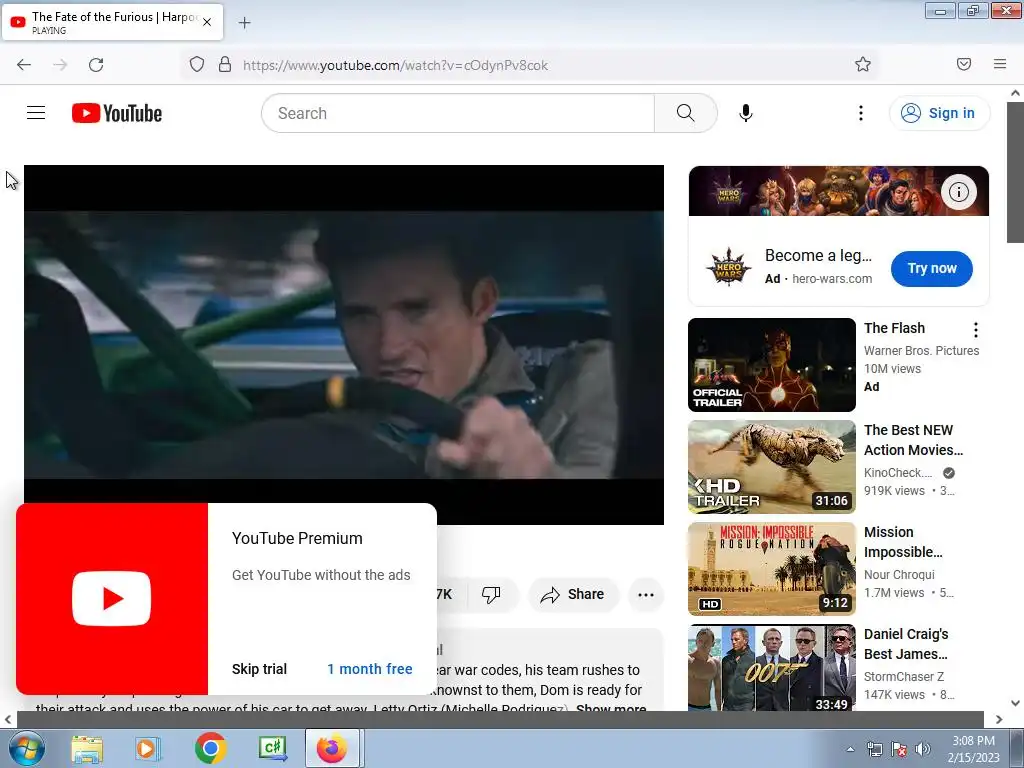Go back with browser back arrow
Screen dimensions: 1024x768
coord(24,64)
